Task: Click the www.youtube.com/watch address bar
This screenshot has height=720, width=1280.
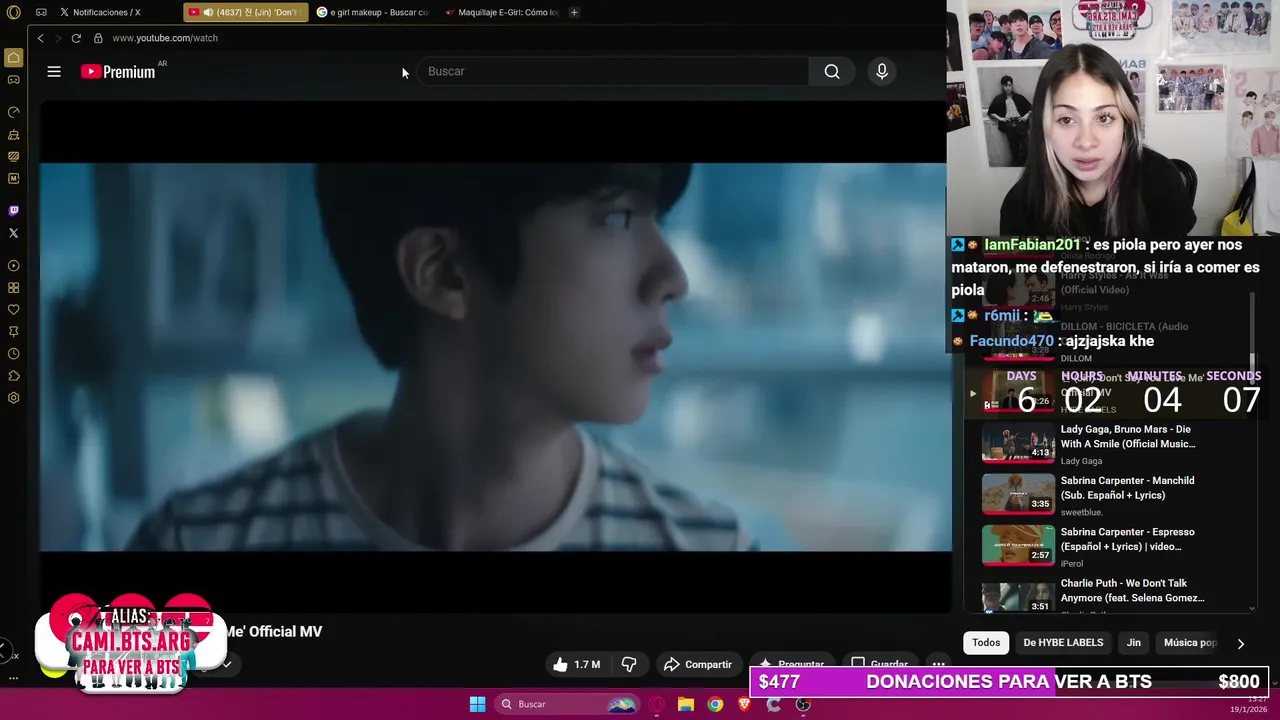Action: pos(165,38)
